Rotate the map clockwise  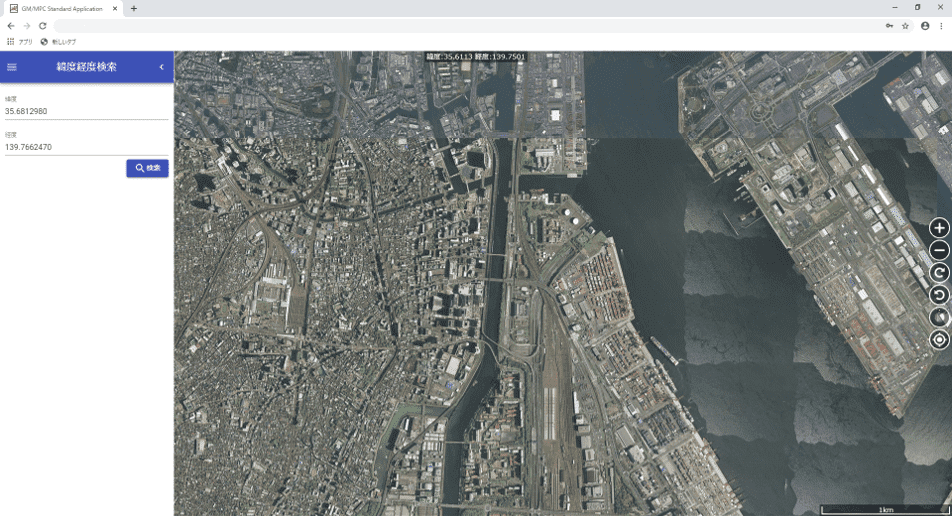pyautogui.click(x=939, y=273)
